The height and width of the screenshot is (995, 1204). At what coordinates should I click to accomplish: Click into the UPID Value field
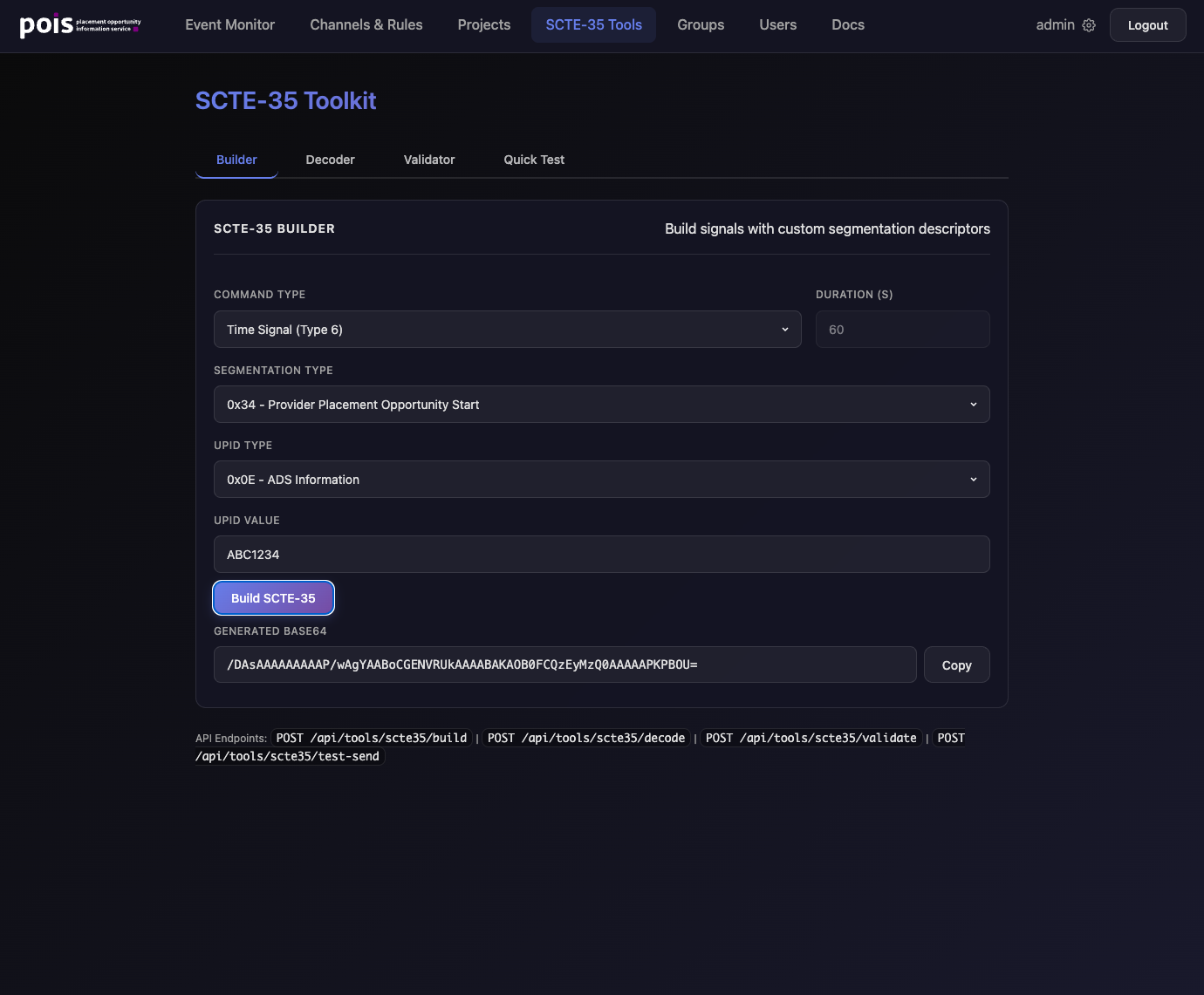(x=602, y=555)
